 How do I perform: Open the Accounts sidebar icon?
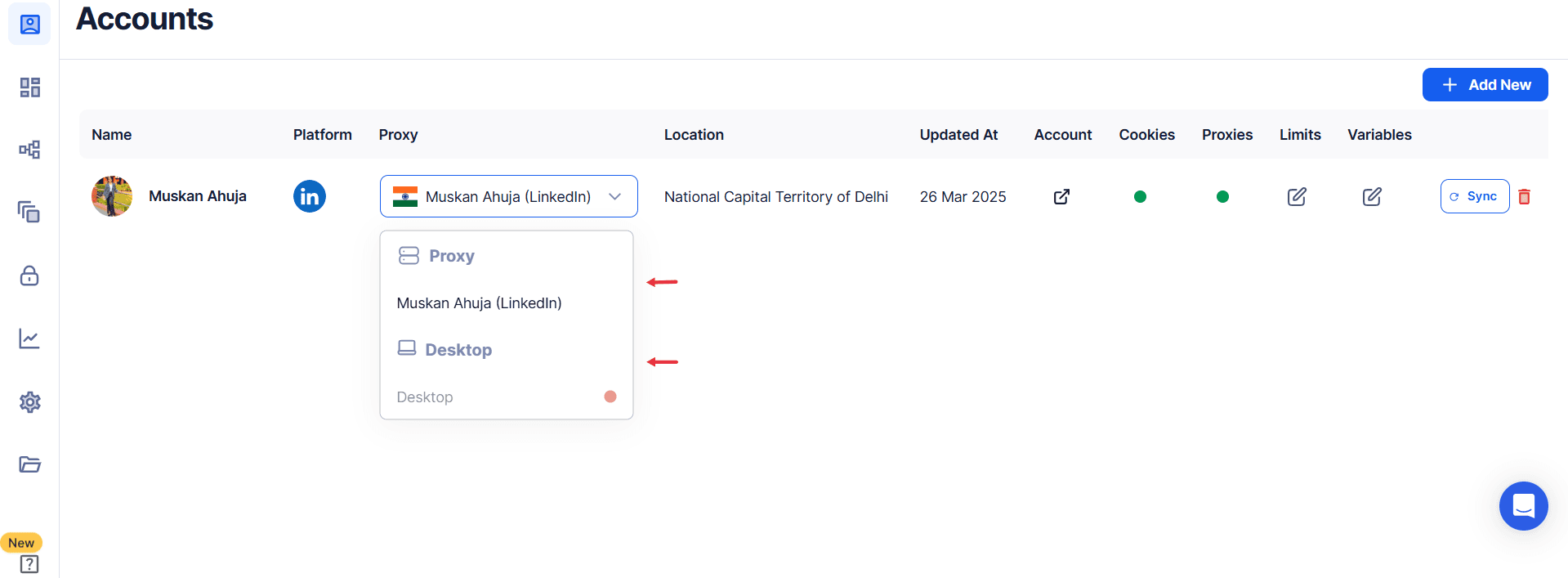(x=29, y=25)
